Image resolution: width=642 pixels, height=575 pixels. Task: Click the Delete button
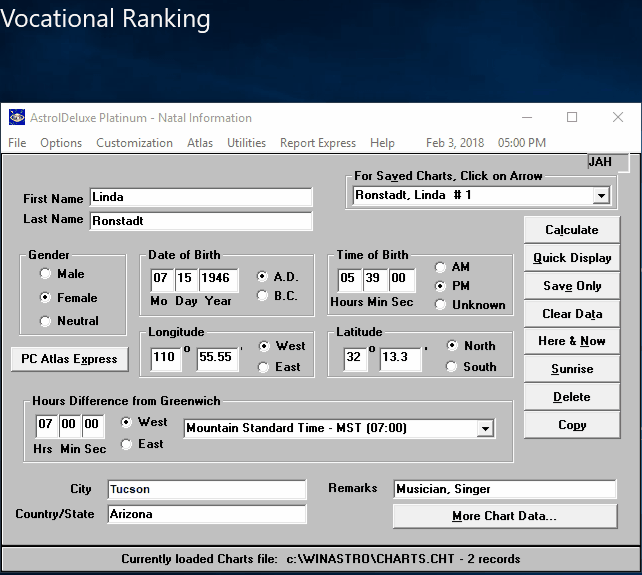click(x=572, y=397)
